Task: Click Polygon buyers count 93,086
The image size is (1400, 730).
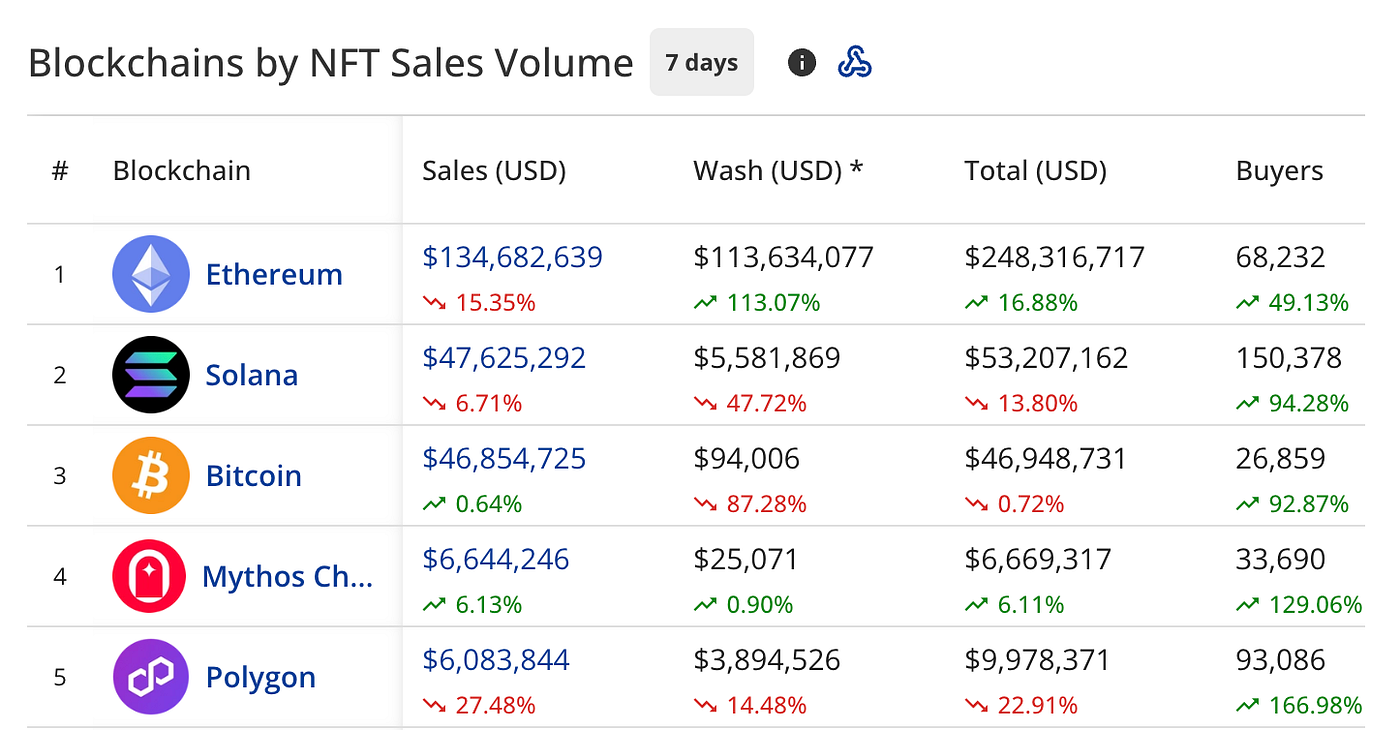Action: (x=1281, y=661)
